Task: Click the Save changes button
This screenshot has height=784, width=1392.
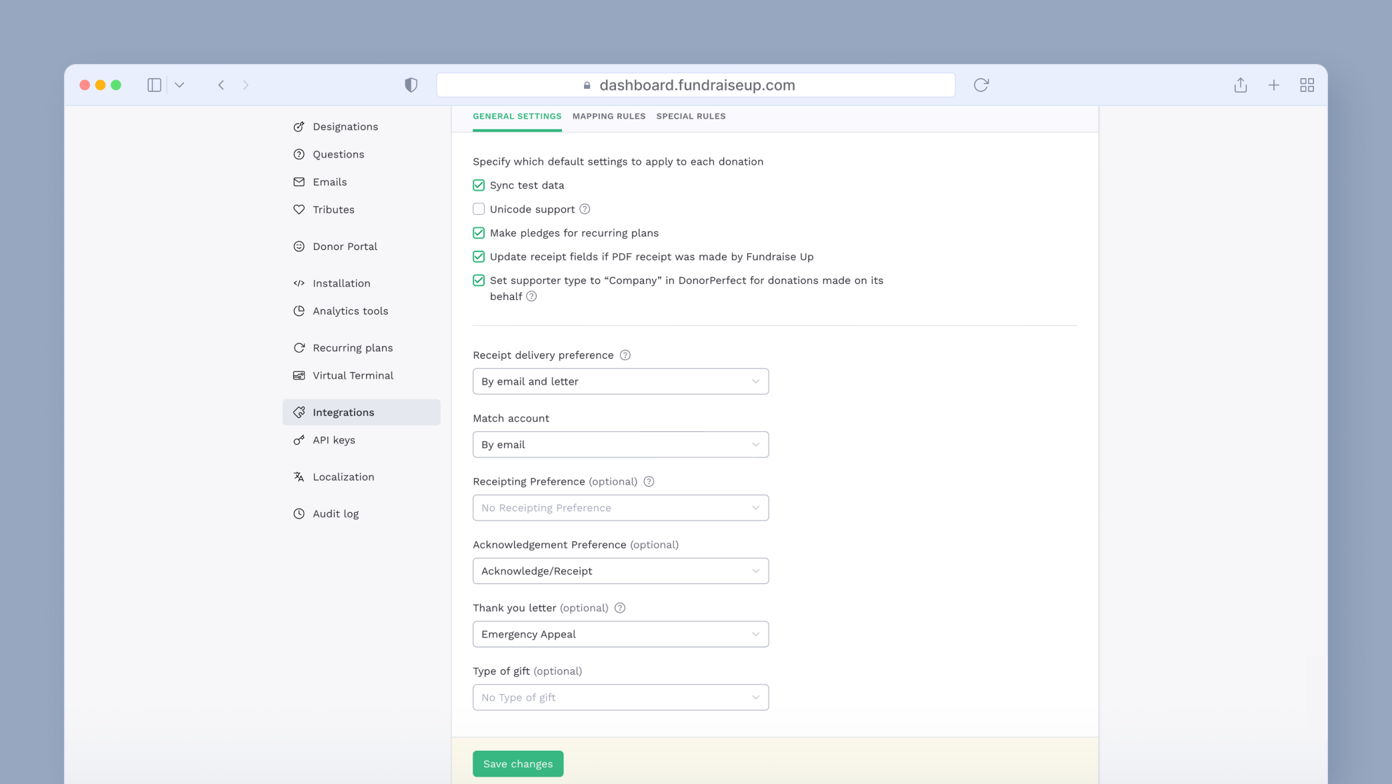Action: [x=517, y=762]
